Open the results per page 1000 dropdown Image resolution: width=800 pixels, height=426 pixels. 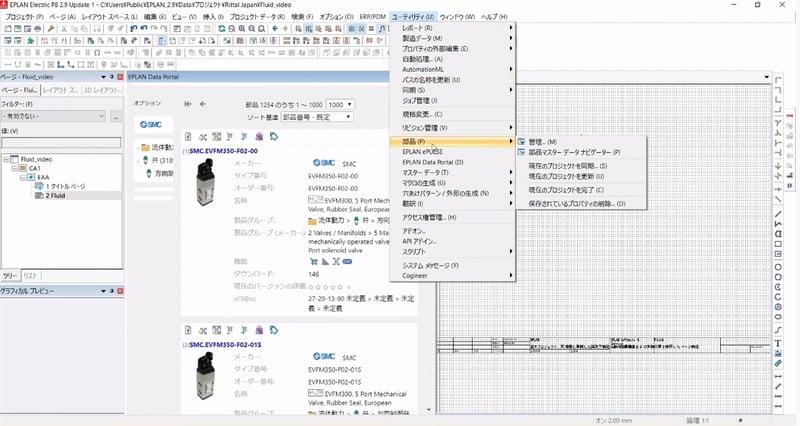tap(340, 104)
